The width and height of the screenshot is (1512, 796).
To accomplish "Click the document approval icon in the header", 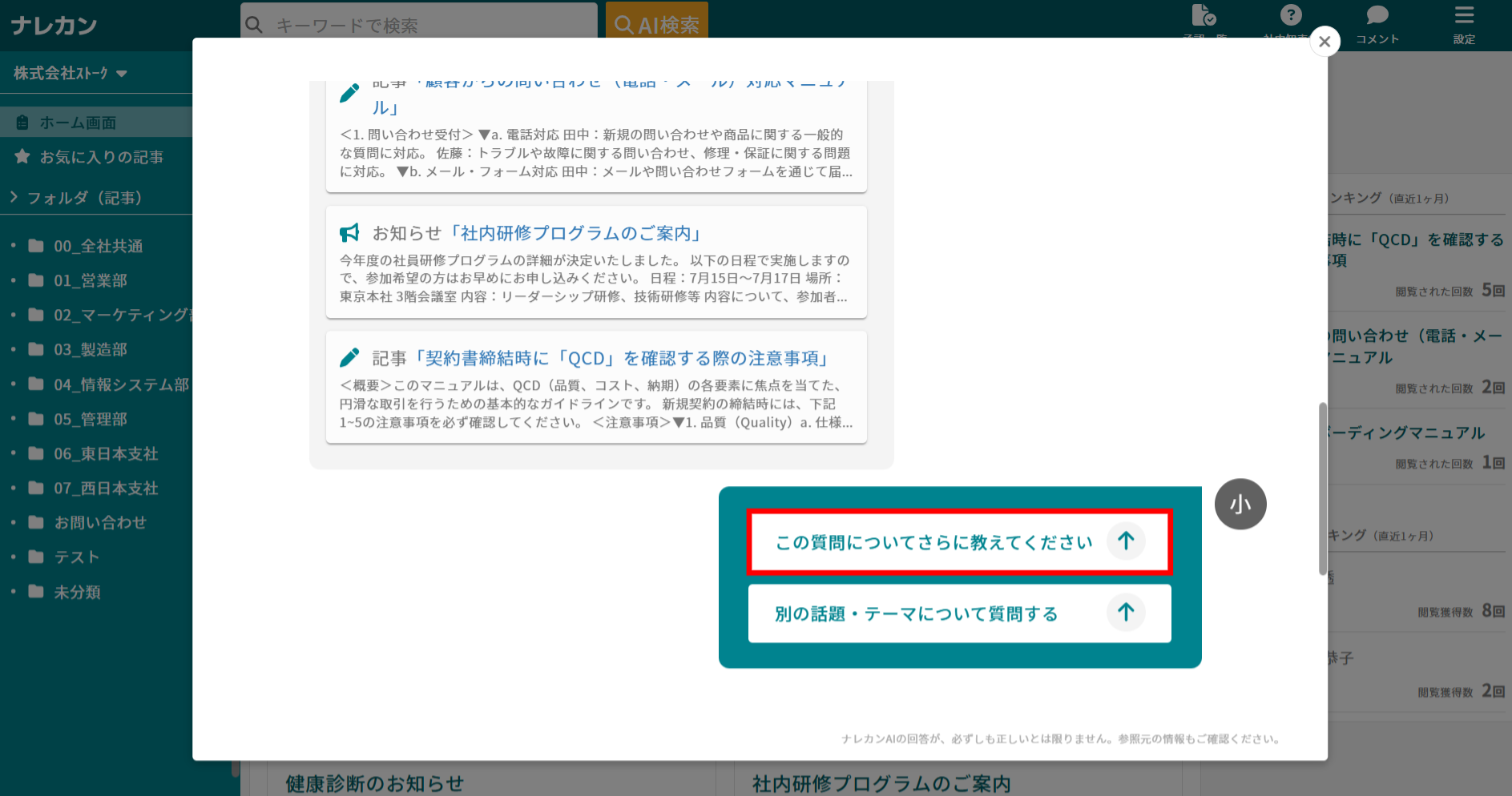I will (1204, 14).
